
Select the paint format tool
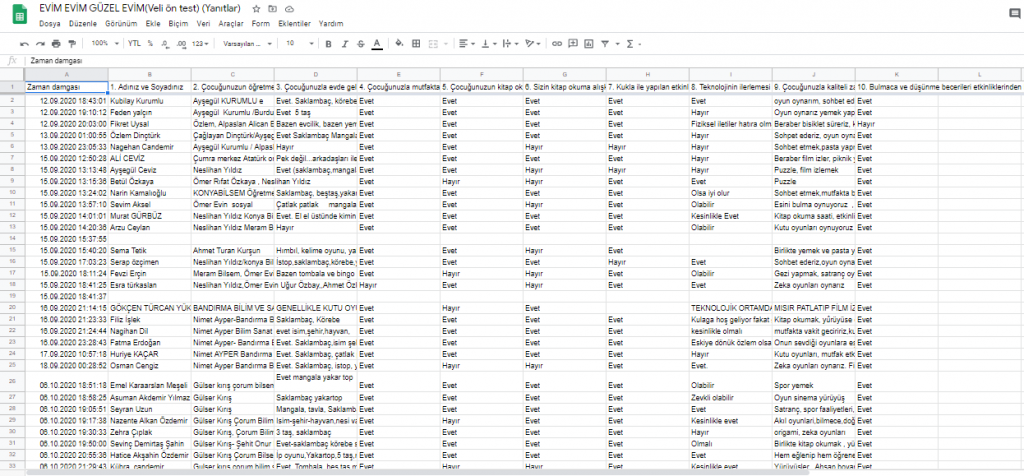(x=72, y=44)
